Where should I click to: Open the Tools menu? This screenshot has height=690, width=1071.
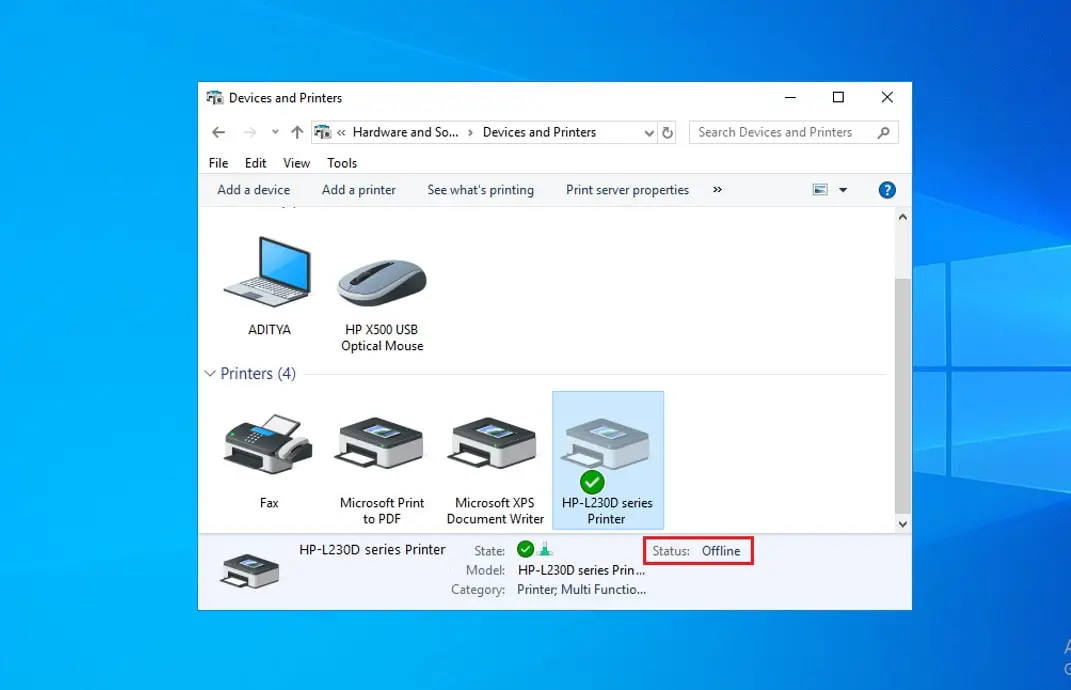[x=342, y=163]
